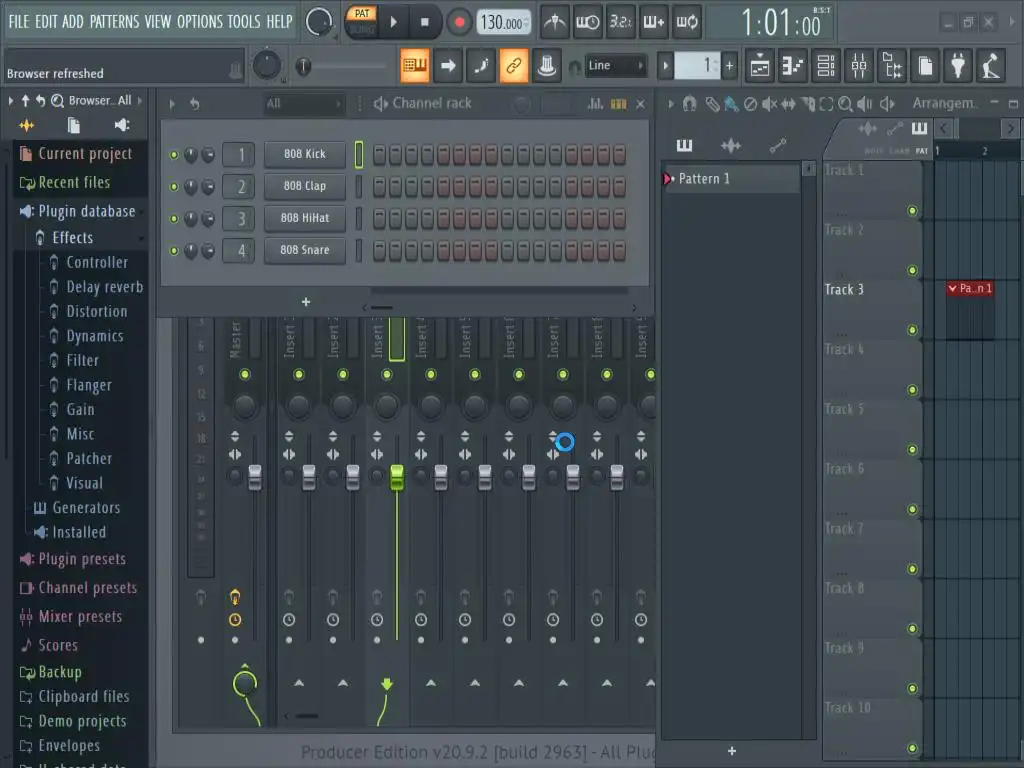Activate the first step of 808 Kick
Screen dimensions: 1024x768
click(x=379, y=155)
